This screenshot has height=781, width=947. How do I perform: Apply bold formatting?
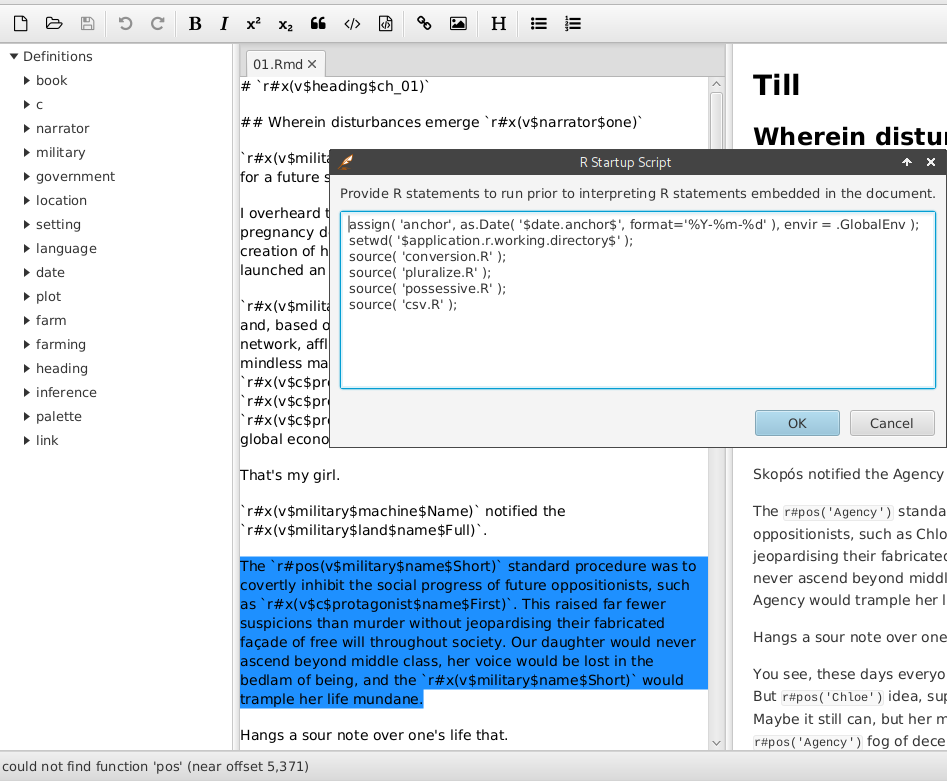click(x=195, y=23)
